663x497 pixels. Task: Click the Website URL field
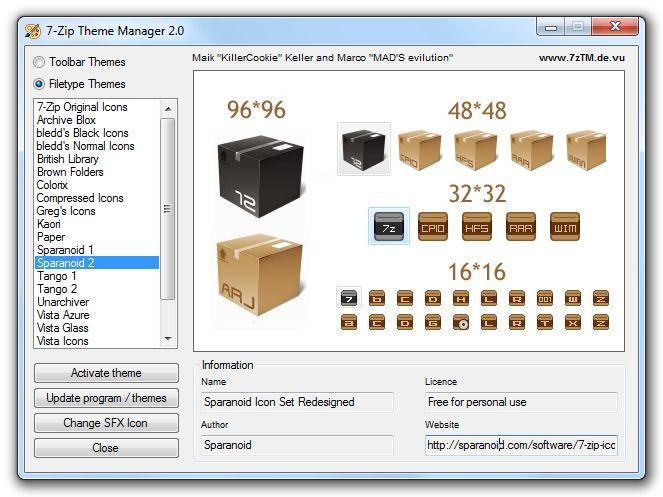pos(521,445)
